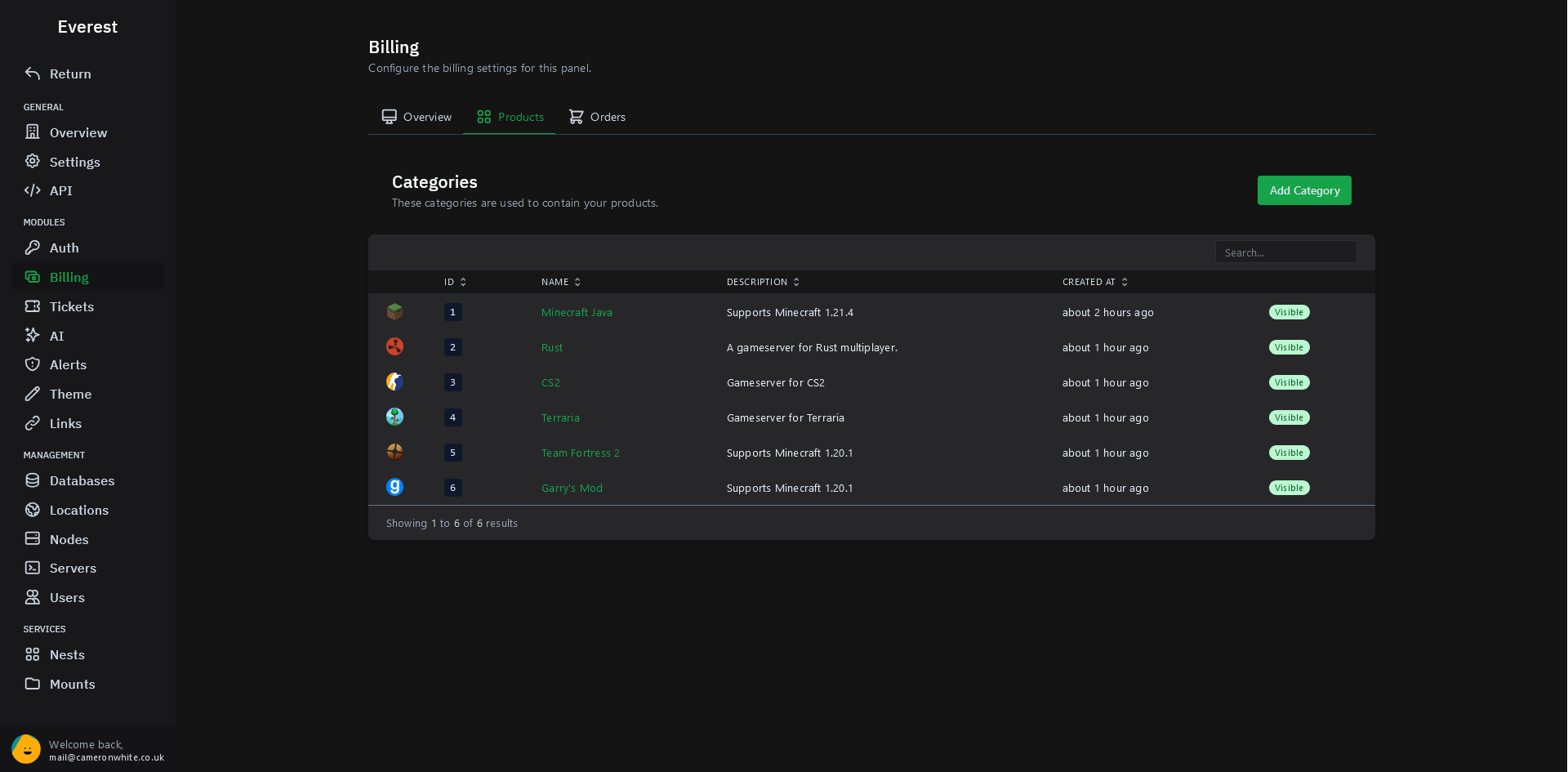Click the user avatar at bottom left
The height and width of the screenshot is (772, 1568).
point(26,749)
